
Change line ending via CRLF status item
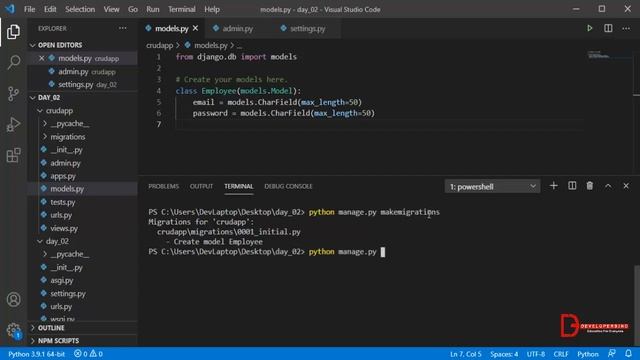[x=561, y=354]
